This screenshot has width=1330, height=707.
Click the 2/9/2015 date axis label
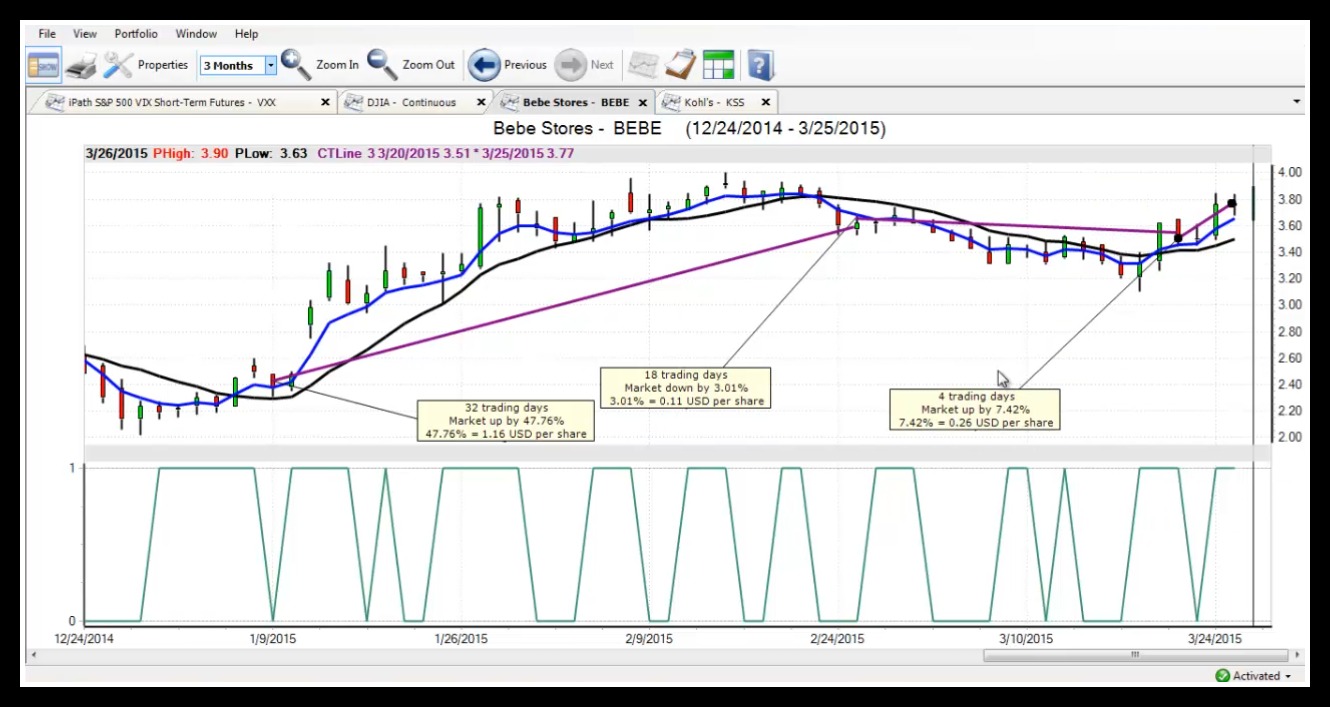click(649, 638)
